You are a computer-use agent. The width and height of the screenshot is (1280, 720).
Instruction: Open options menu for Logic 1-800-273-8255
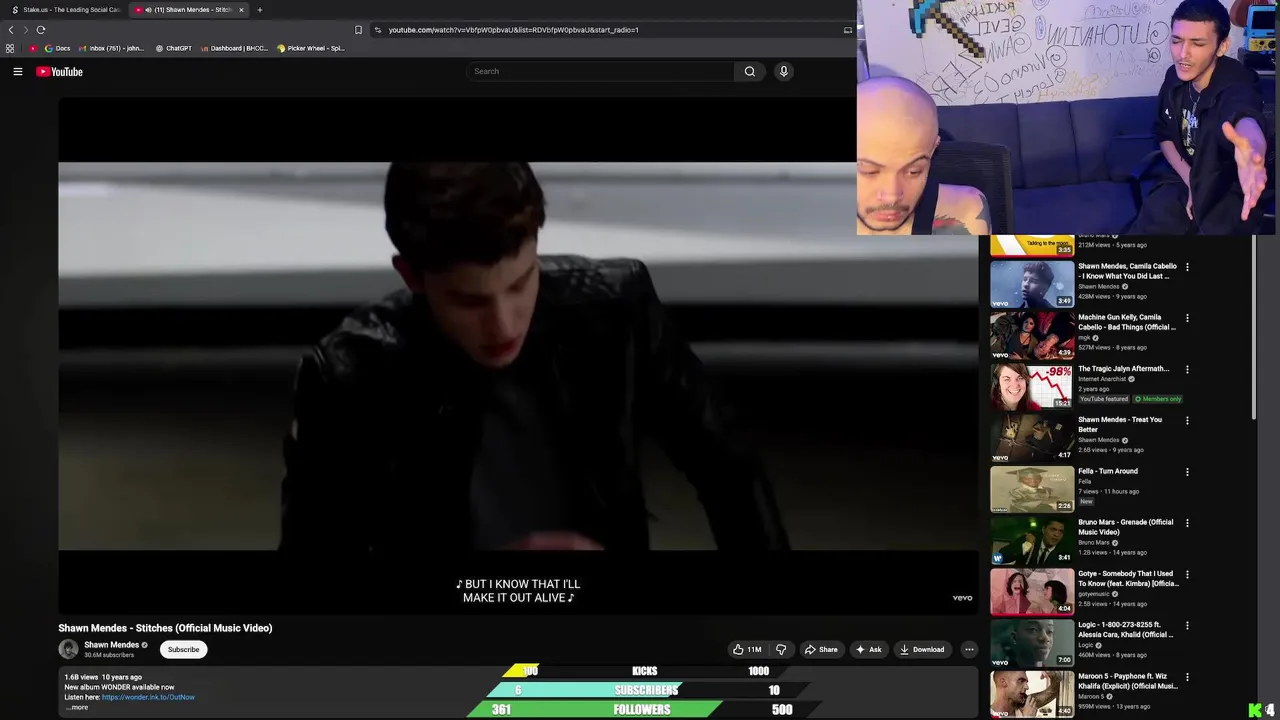1187,625
